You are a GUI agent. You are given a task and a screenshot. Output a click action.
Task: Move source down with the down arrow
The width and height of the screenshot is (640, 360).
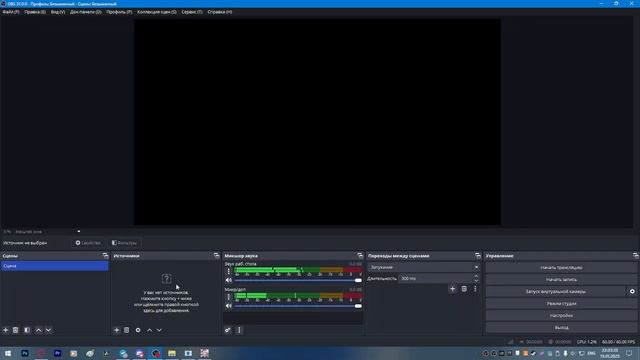click(159, 330)
